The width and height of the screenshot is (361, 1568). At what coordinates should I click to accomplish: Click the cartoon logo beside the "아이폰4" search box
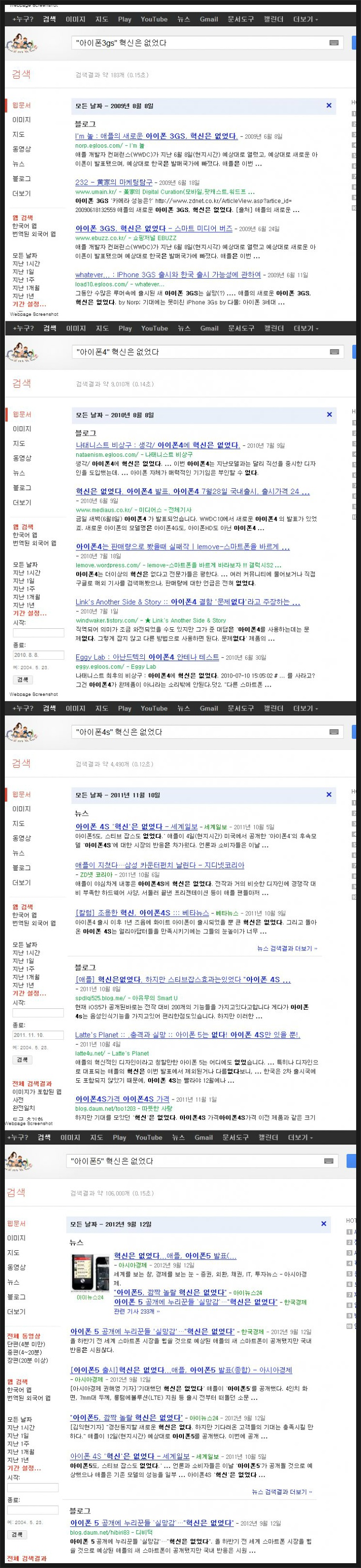(21, 352)
